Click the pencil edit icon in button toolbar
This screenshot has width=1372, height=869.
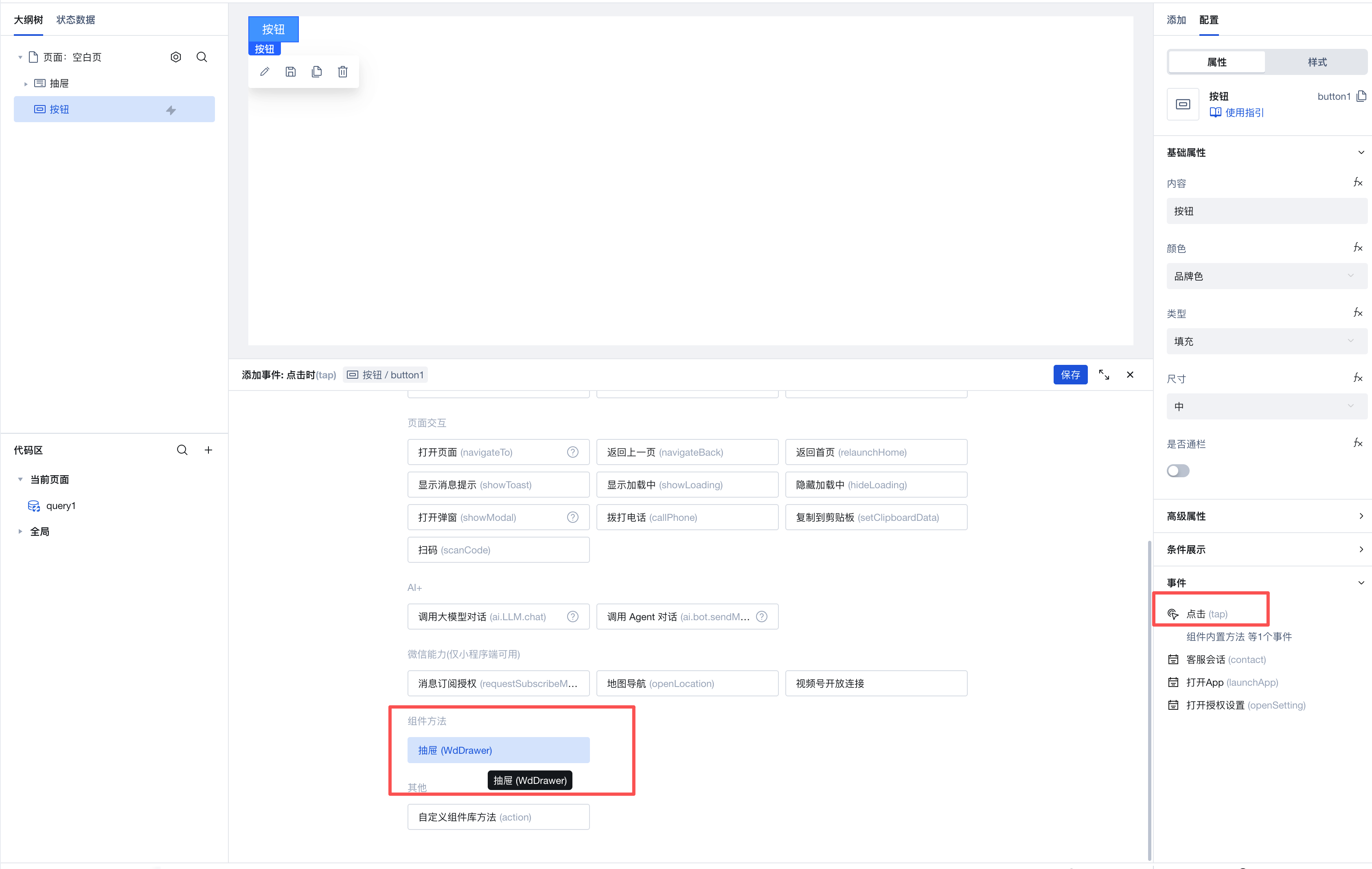pyautogui.click(x=264, y=72)
